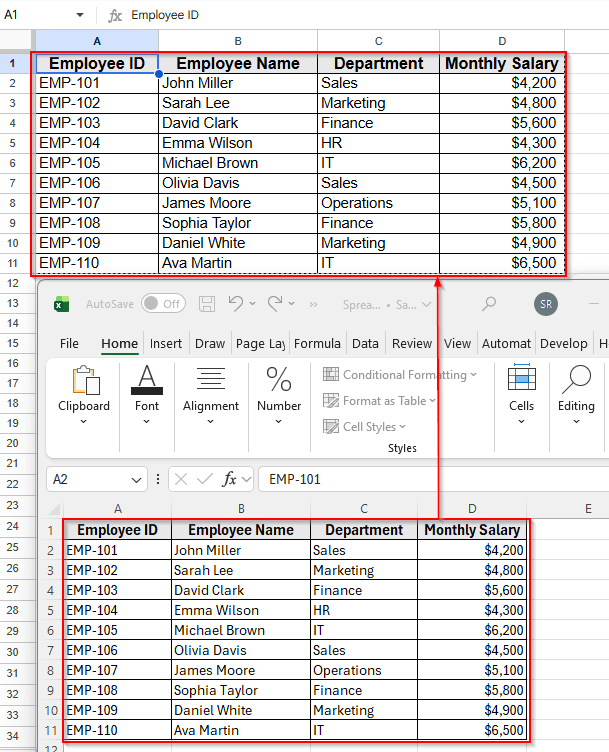
Task: Click the Undo arrow icon
Action: 235,304
